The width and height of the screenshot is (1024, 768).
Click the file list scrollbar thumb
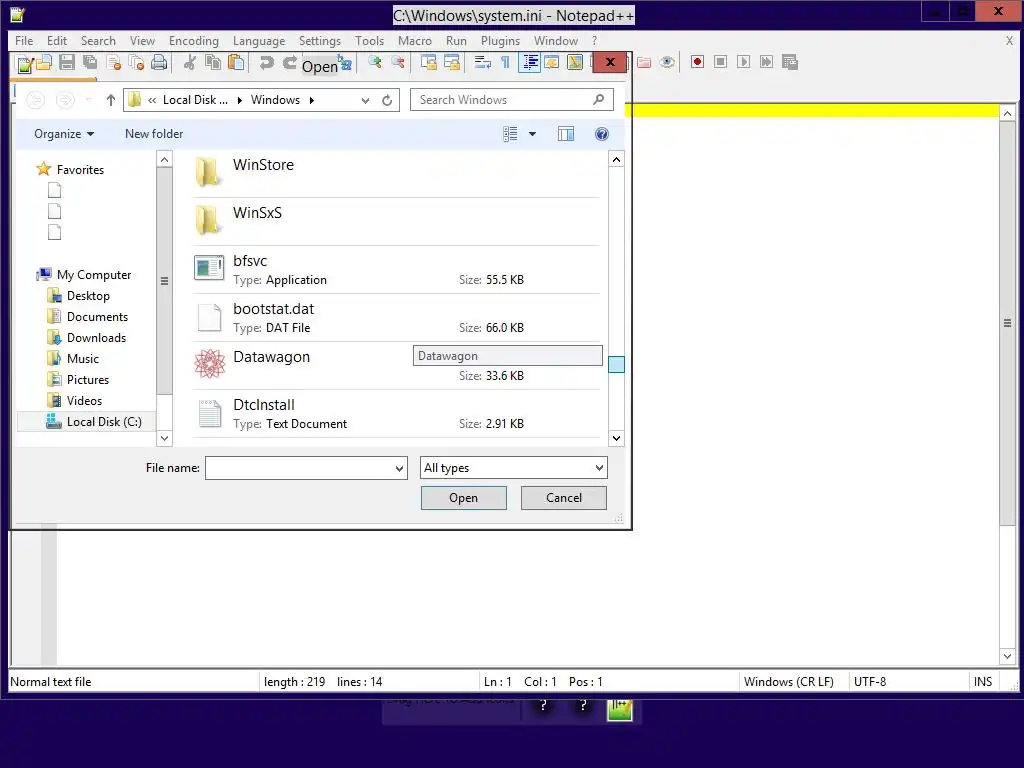pyautogui.click(x=616, y=364)
